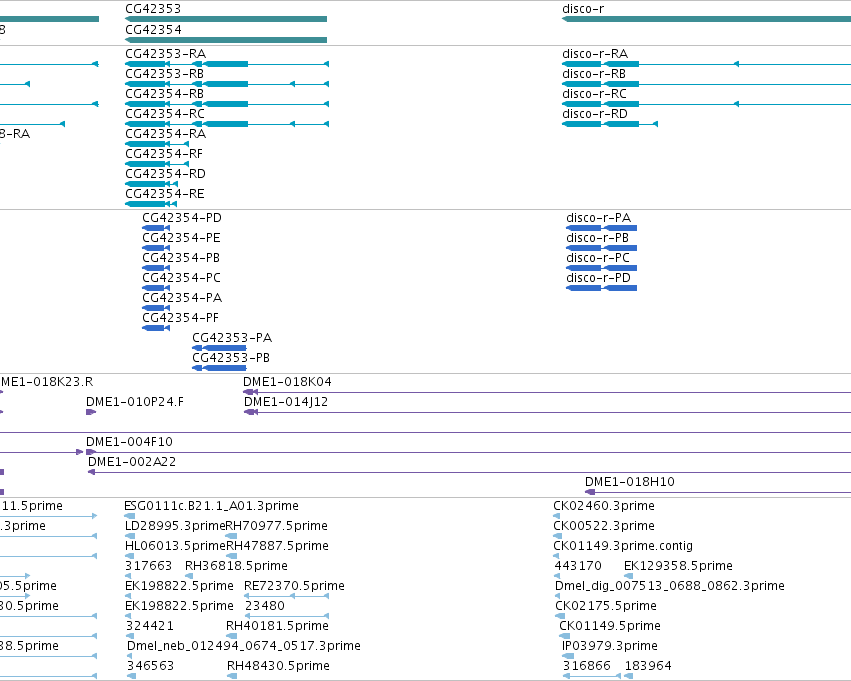Click the 316866 feature label
851x681 pixels.
point(587,666)
